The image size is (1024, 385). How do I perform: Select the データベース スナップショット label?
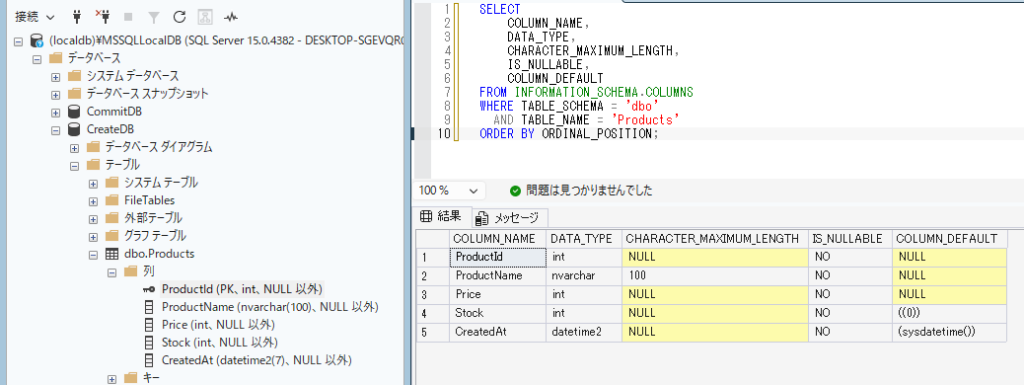pos(148,94)
